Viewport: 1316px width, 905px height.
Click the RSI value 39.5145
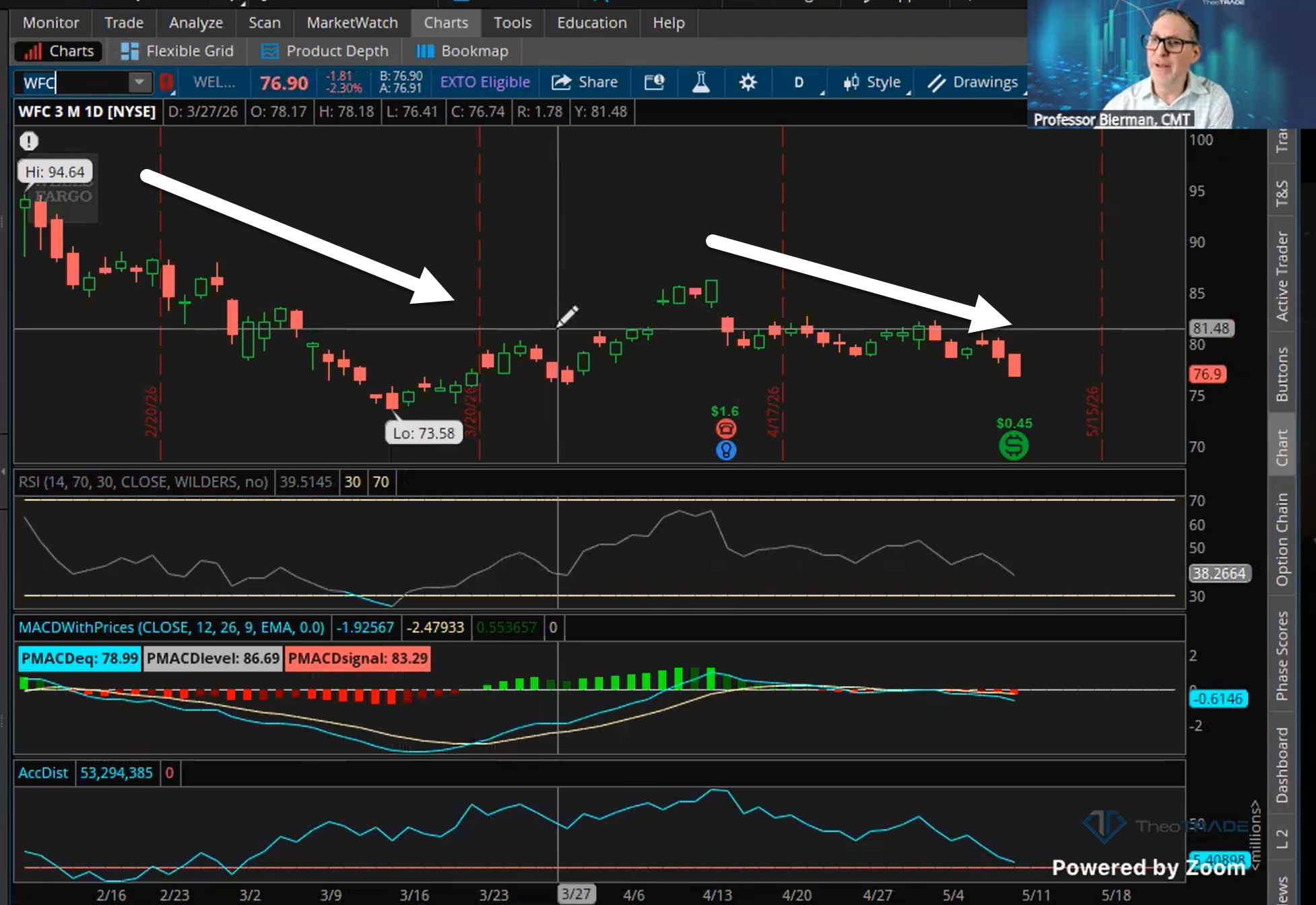coord(306,482)
